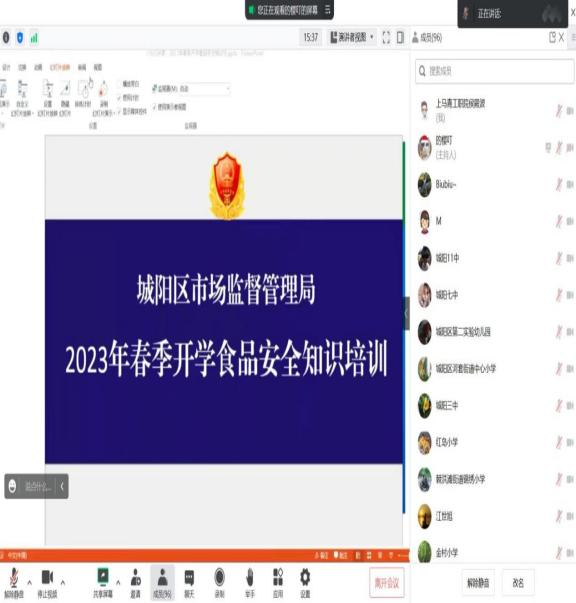Click the microphone icon for 城阳七中

pos(559,295)
